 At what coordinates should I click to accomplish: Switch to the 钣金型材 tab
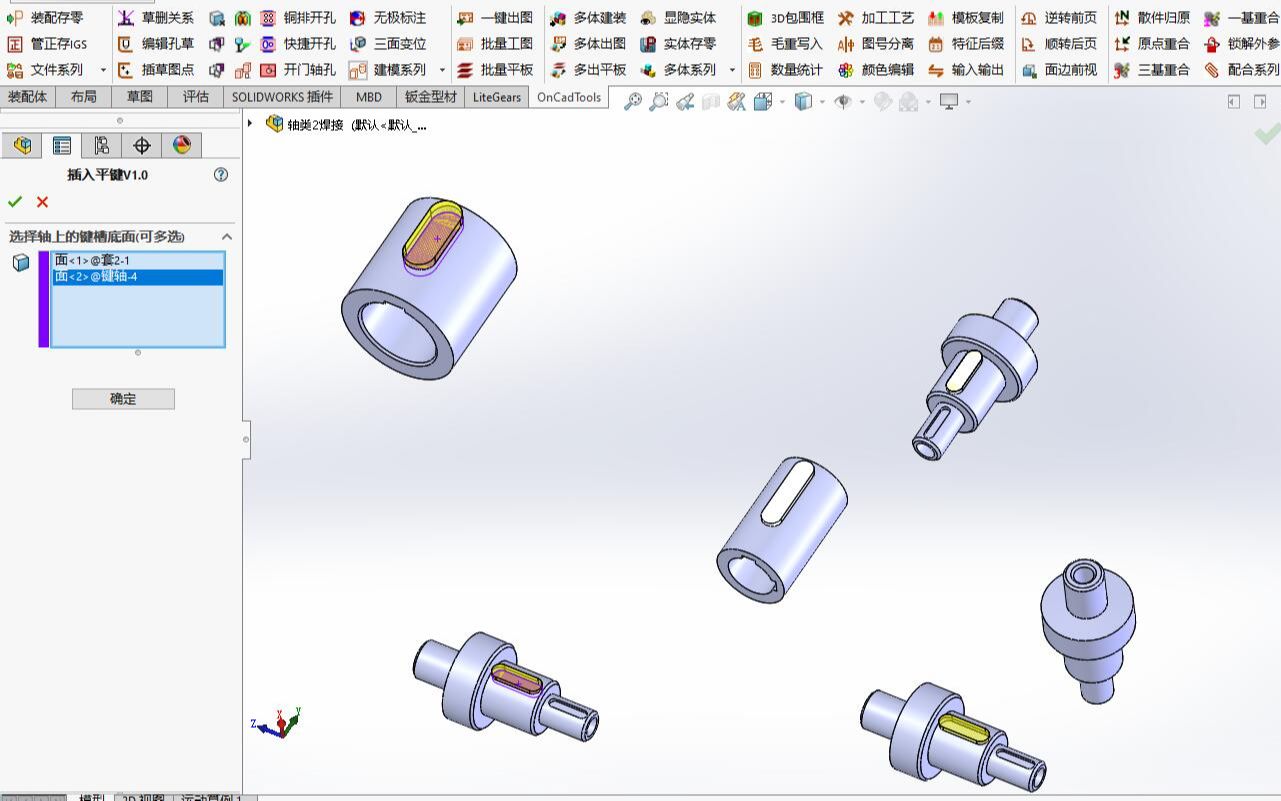[x=431, y=96]
